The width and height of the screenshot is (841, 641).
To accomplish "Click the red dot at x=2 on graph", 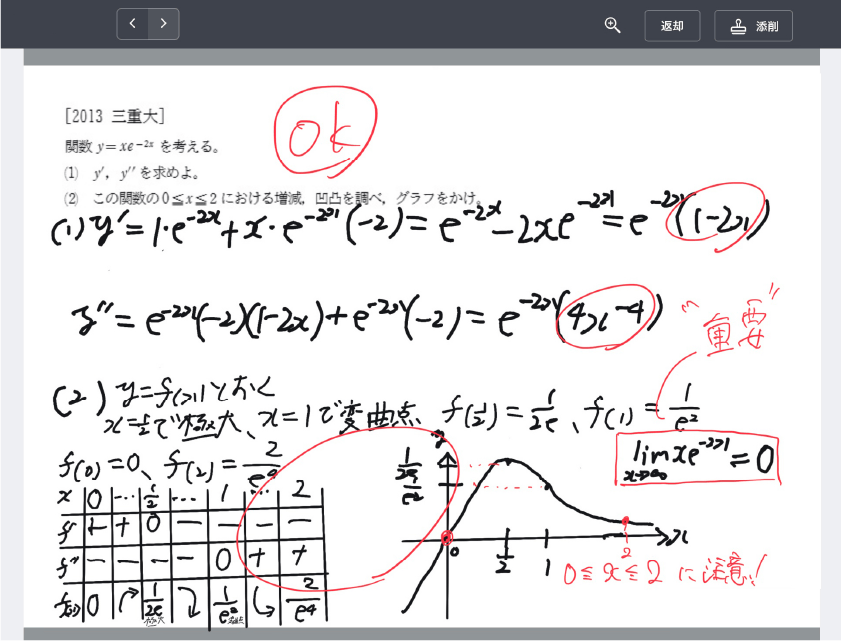I will click(x=625, y=521).
